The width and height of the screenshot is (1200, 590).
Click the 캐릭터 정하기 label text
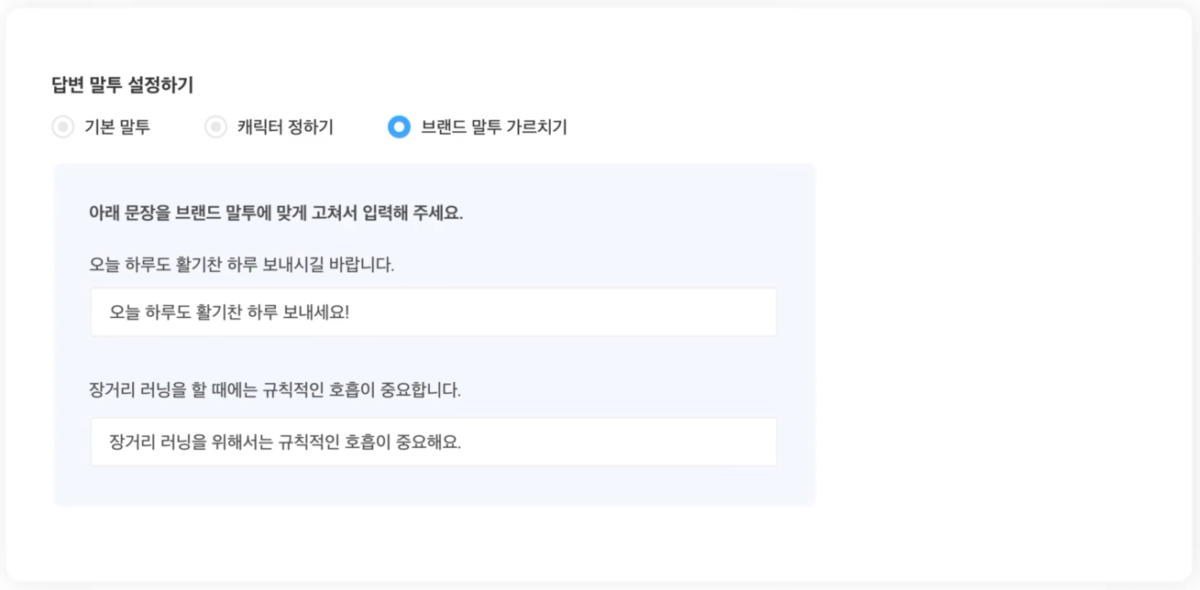pyautogui.click(x=285, y=127)
